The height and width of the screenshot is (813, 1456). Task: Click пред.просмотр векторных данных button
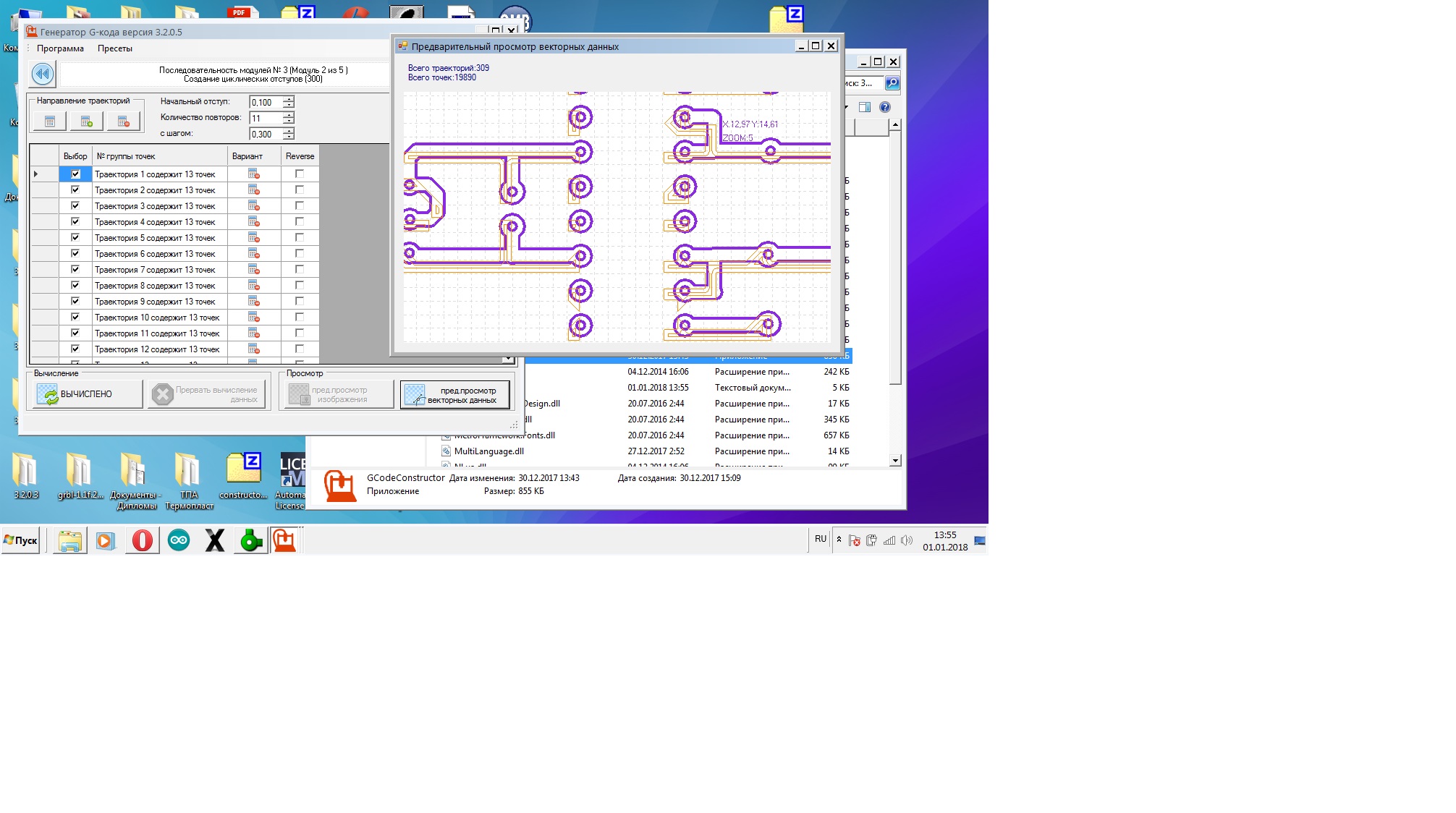point(455,395)
